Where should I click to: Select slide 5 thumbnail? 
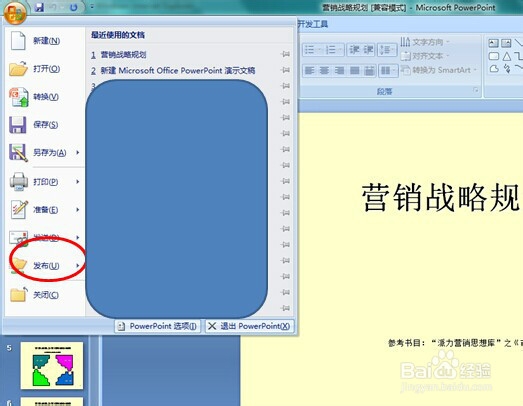(x=52, y=365)
